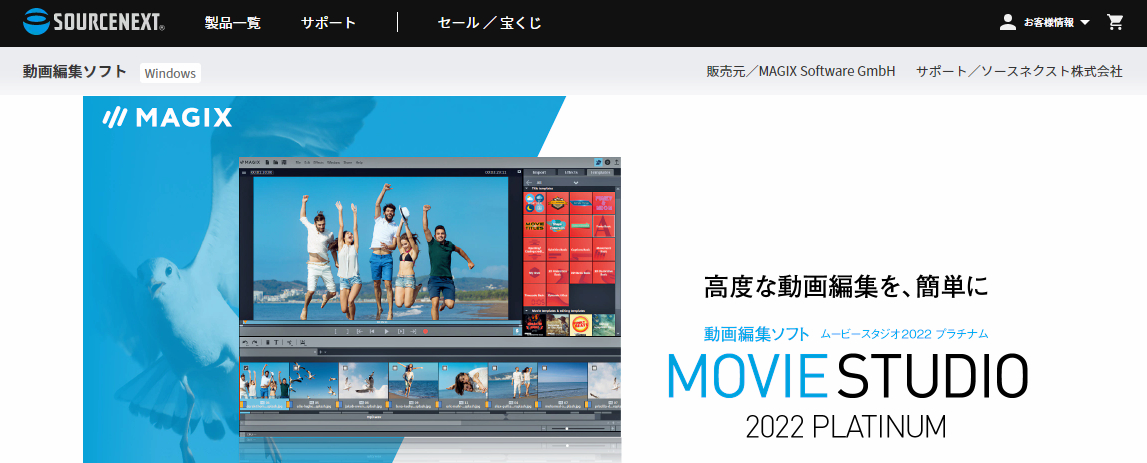
Task: Open the 製品一覧 menu
Action: pos(233,23)
